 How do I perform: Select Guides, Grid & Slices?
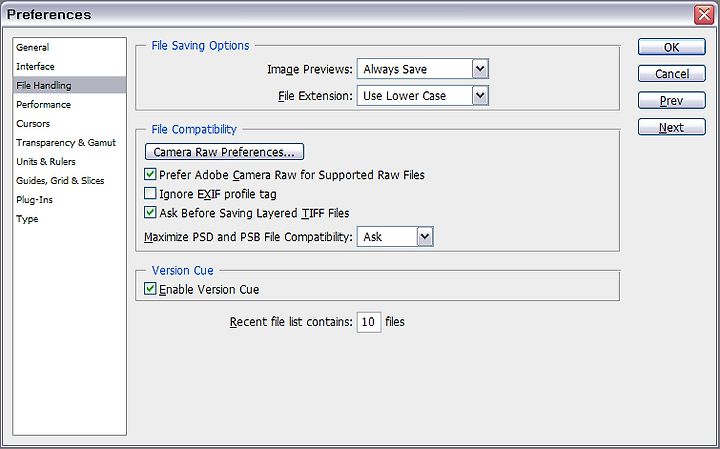(69, 181)
